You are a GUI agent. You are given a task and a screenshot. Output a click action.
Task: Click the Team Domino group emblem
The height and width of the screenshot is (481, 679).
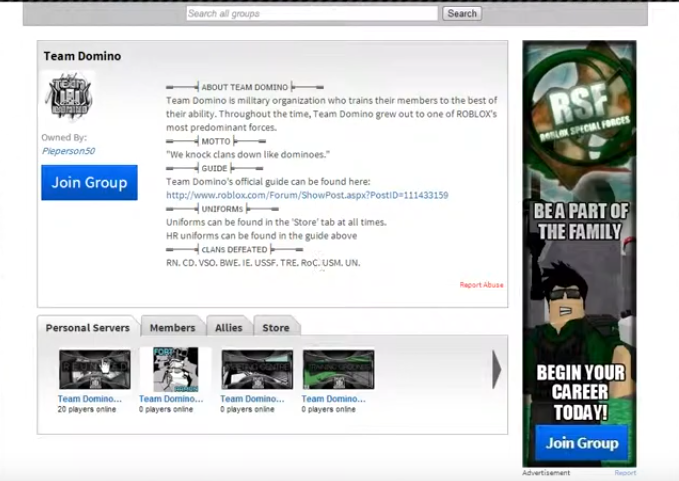coord(69,97)
